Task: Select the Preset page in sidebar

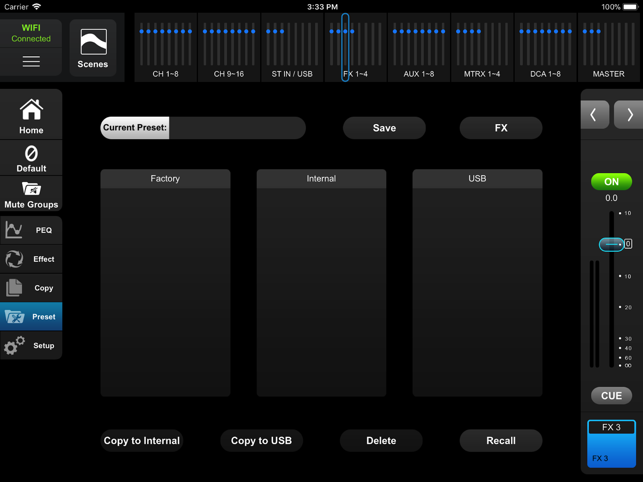Action: (x=31, y=316)
